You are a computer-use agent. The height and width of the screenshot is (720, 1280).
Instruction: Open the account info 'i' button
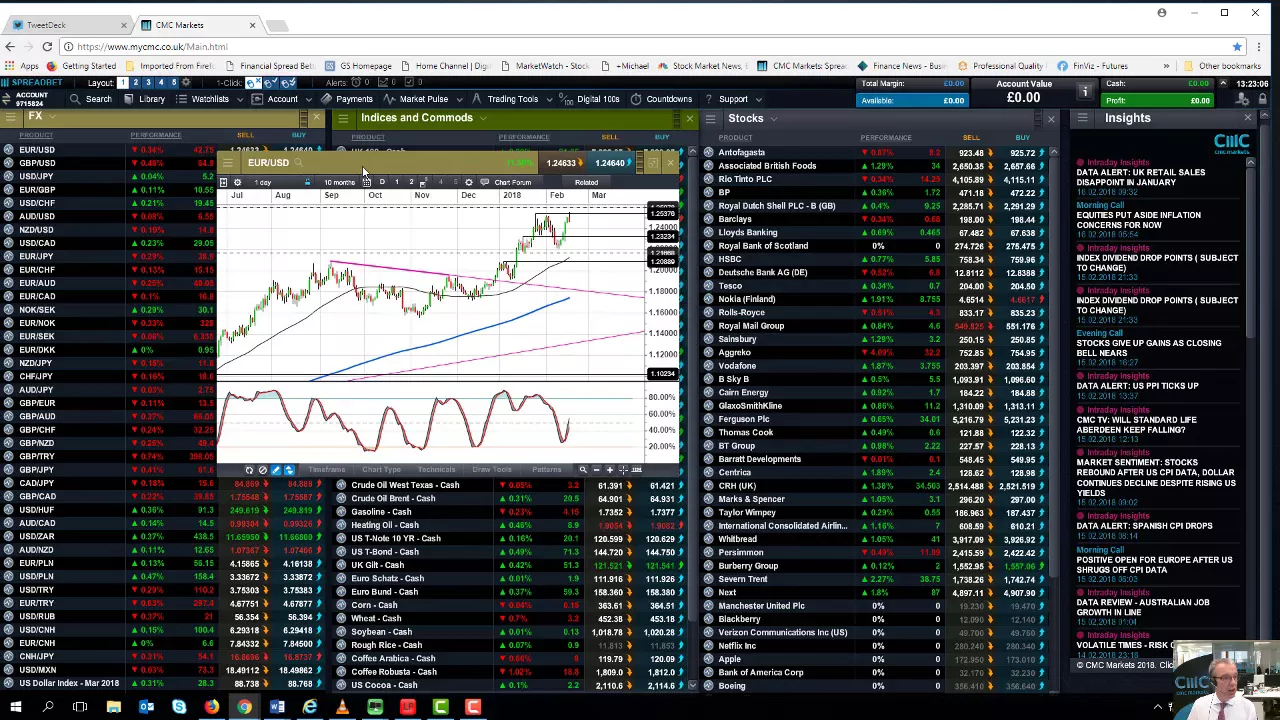point(1085,92)
